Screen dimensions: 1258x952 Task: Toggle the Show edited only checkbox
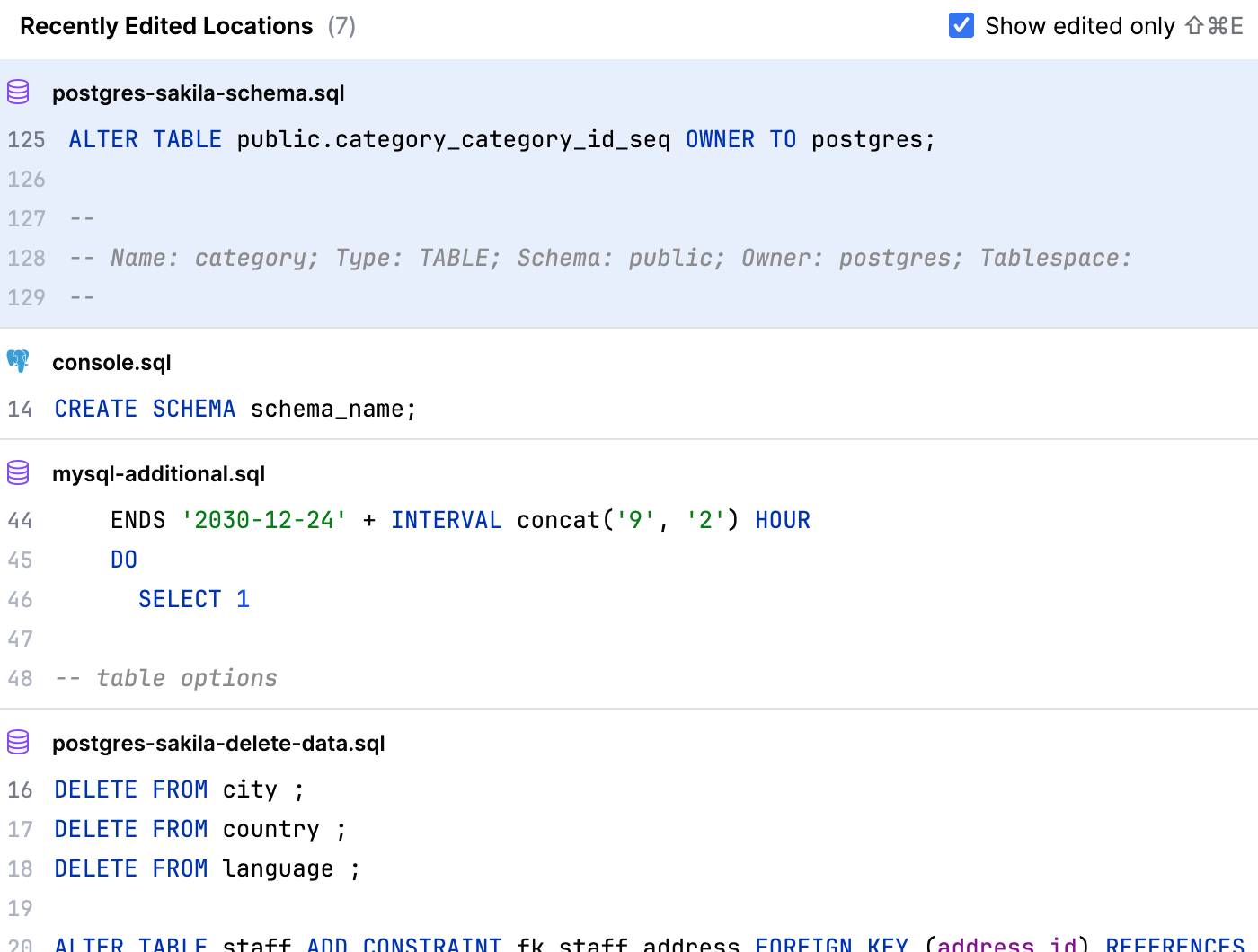coord(961,26)
